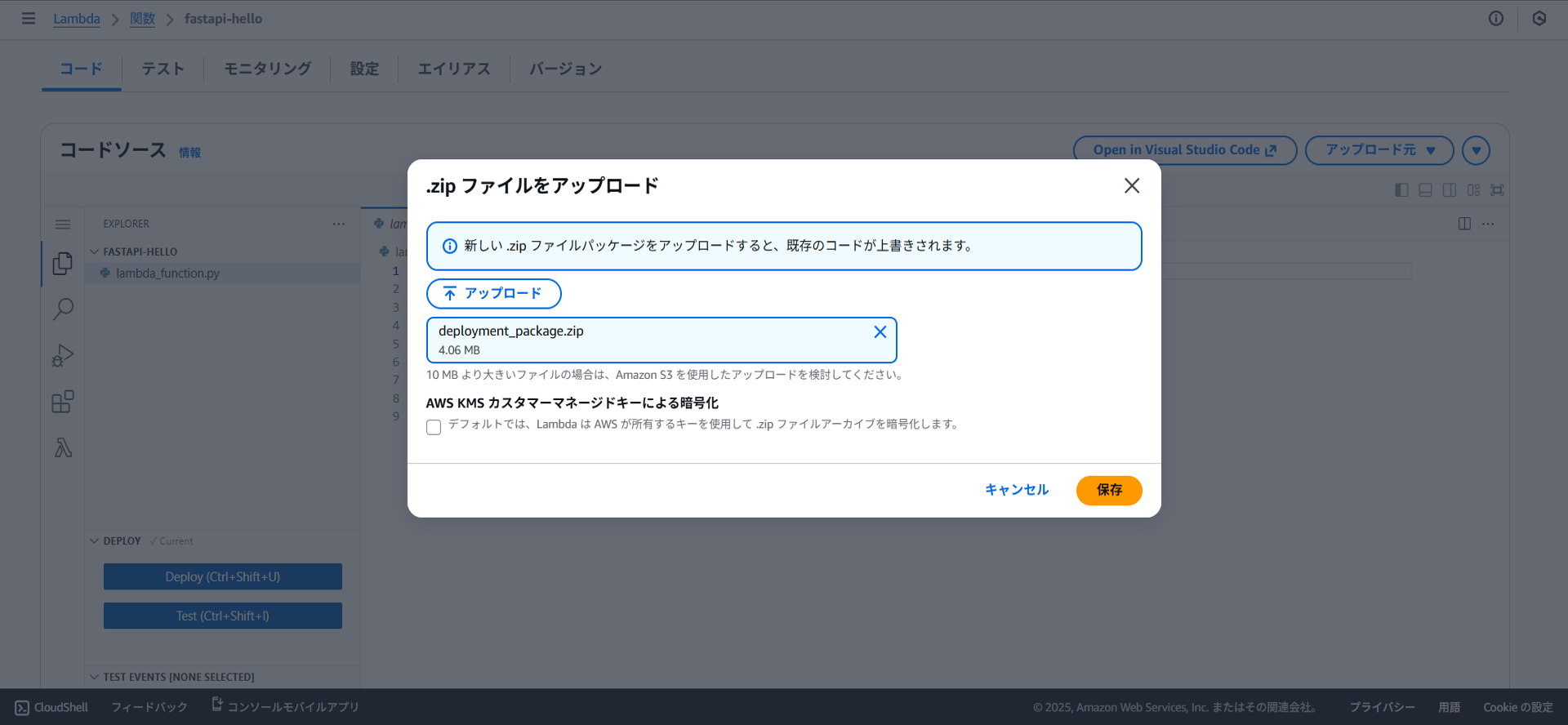Open console mobile app link

point(285,706)
